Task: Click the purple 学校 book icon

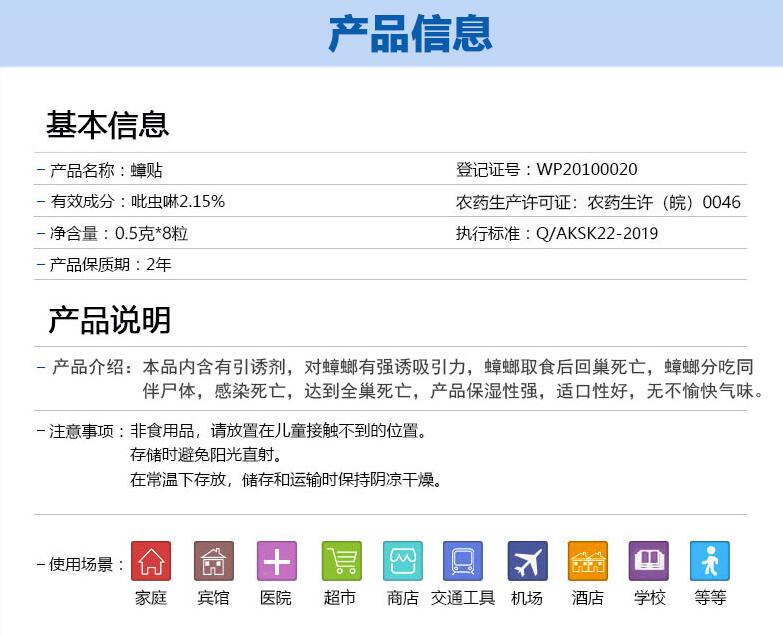Action: (649, 561)
